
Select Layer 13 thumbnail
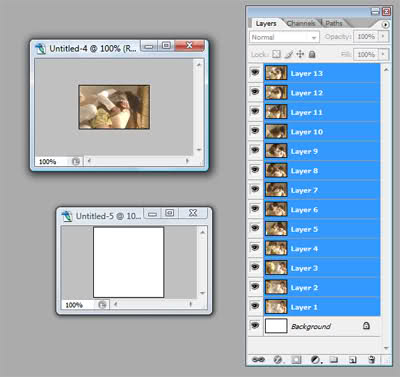pyautogui.click(x=276, y=73)
